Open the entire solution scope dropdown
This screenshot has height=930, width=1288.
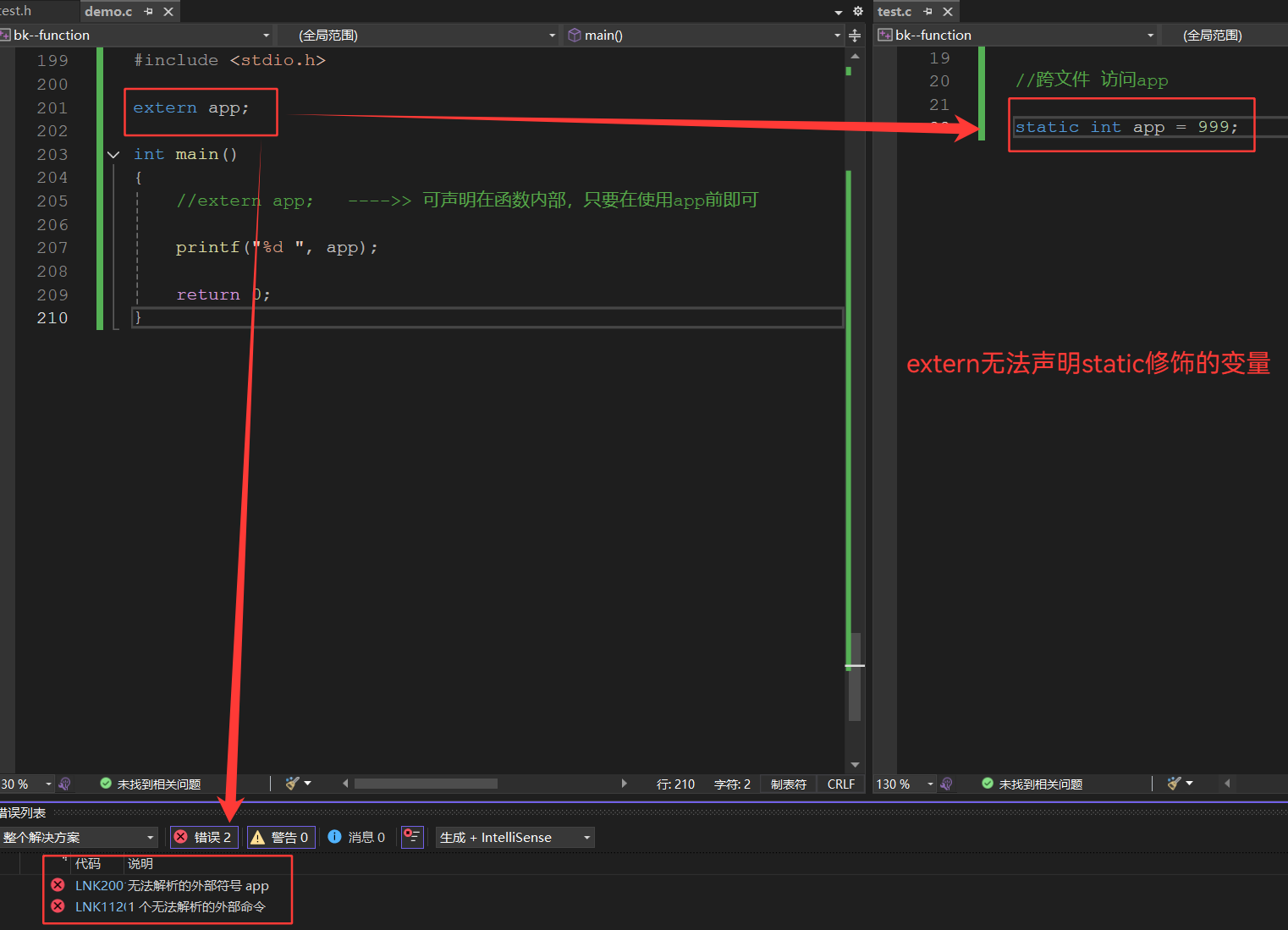[x=79, y=838]
